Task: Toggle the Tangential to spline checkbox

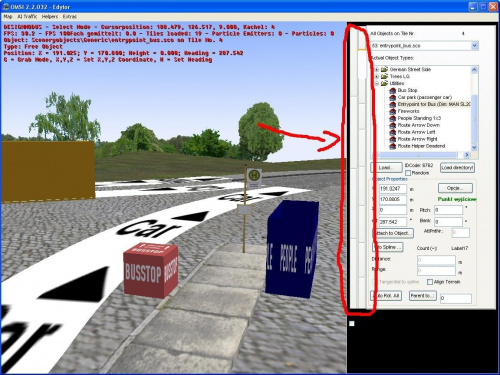Action: pos(374,282)
